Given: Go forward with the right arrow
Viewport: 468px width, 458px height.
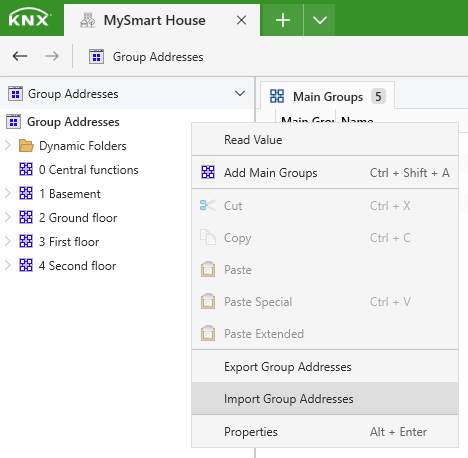Looking at the screenshot, I should point(52,56).
